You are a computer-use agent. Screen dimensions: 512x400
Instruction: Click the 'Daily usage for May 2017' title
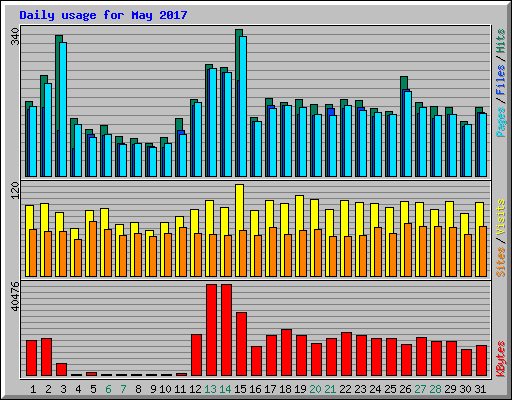pos(103,15)
